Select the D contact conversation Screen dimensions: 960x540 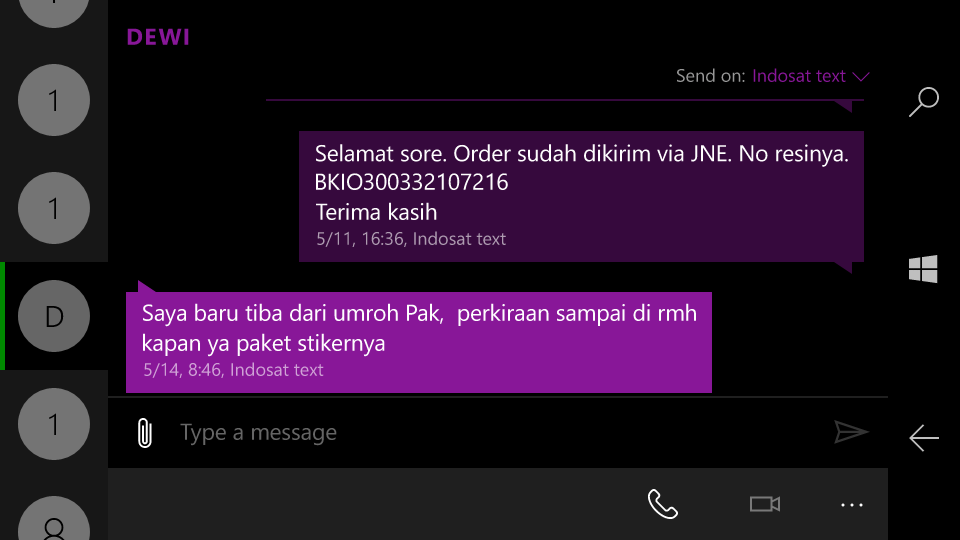[54, 316]
